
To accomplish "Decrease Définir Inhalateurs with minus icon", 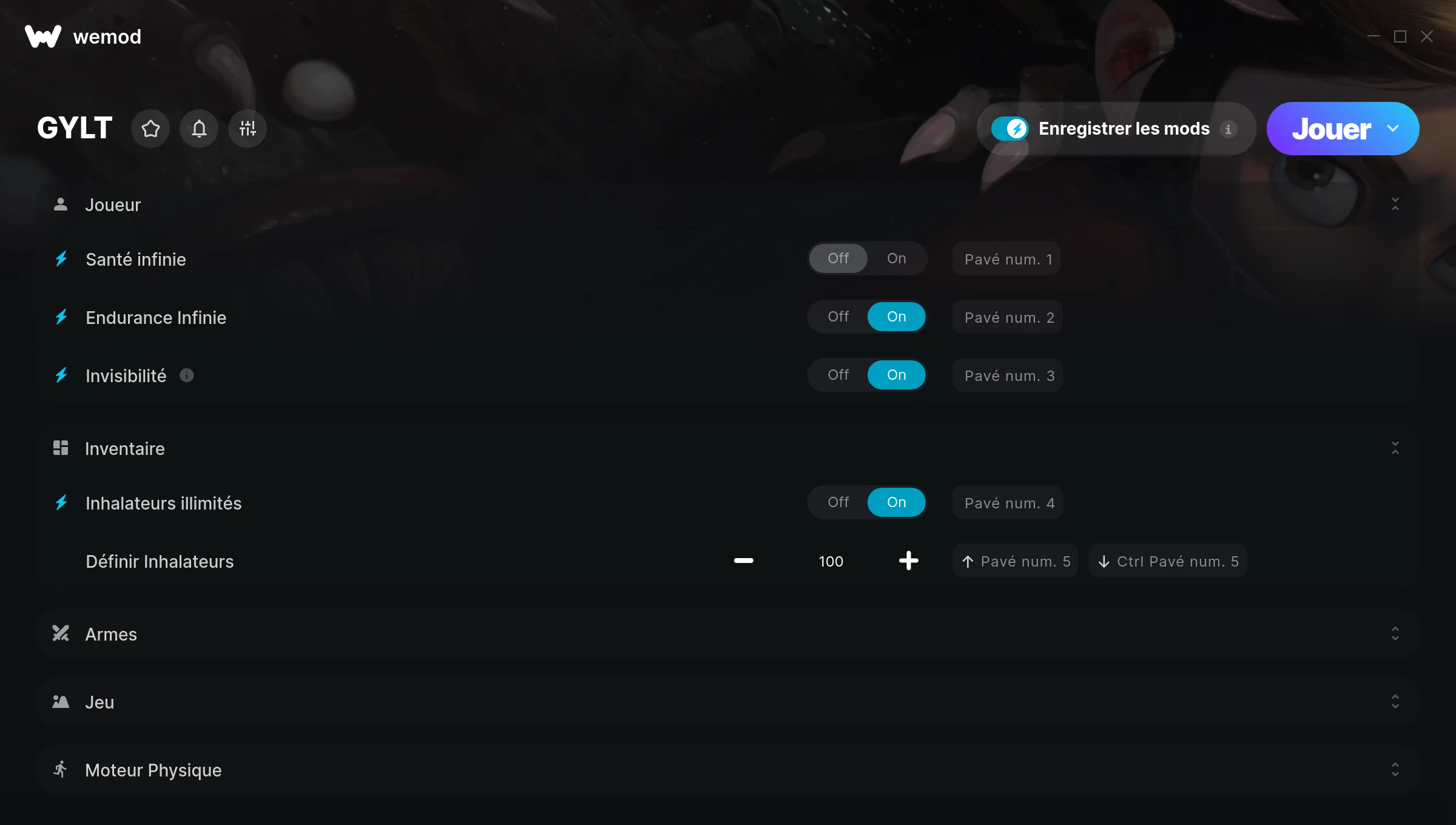I will (744, 561).
